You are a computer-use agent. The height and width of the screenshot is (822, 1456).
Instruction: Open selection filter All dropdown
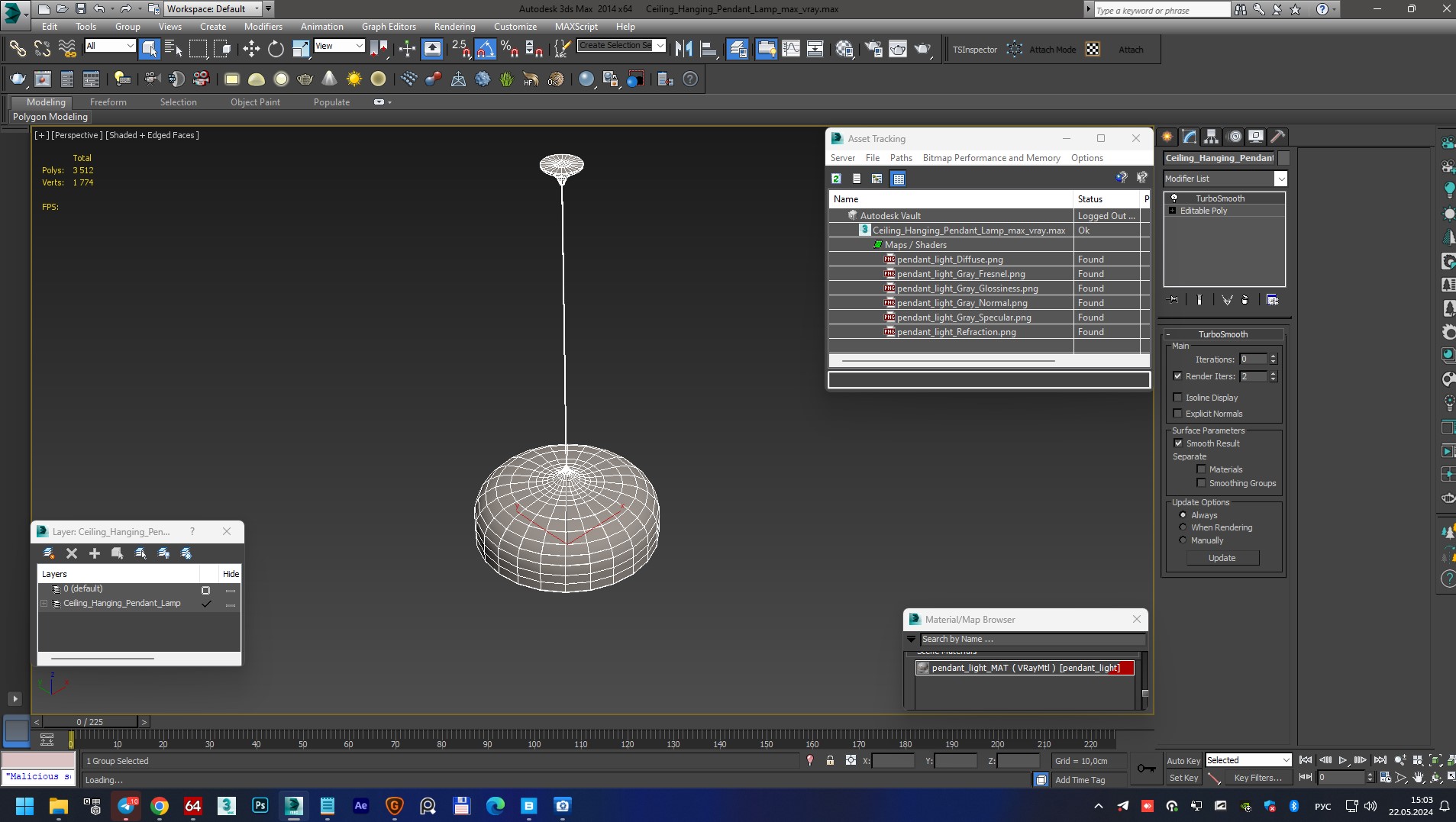110,46
